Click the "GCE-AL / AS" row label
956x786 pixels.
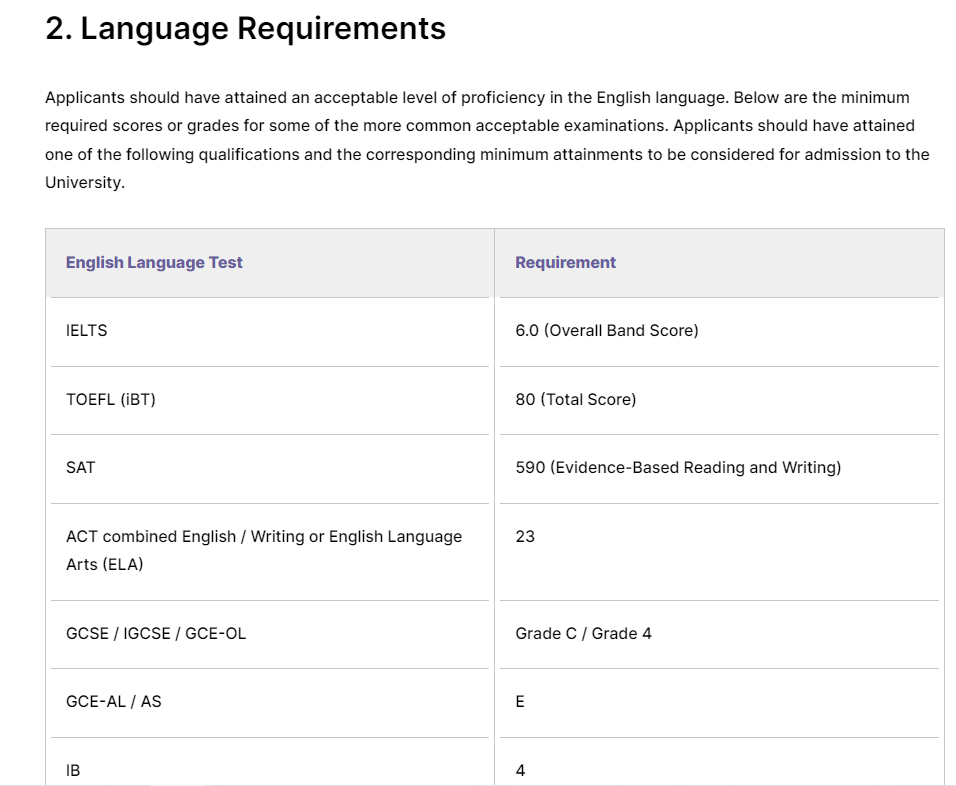coord(113,701)
